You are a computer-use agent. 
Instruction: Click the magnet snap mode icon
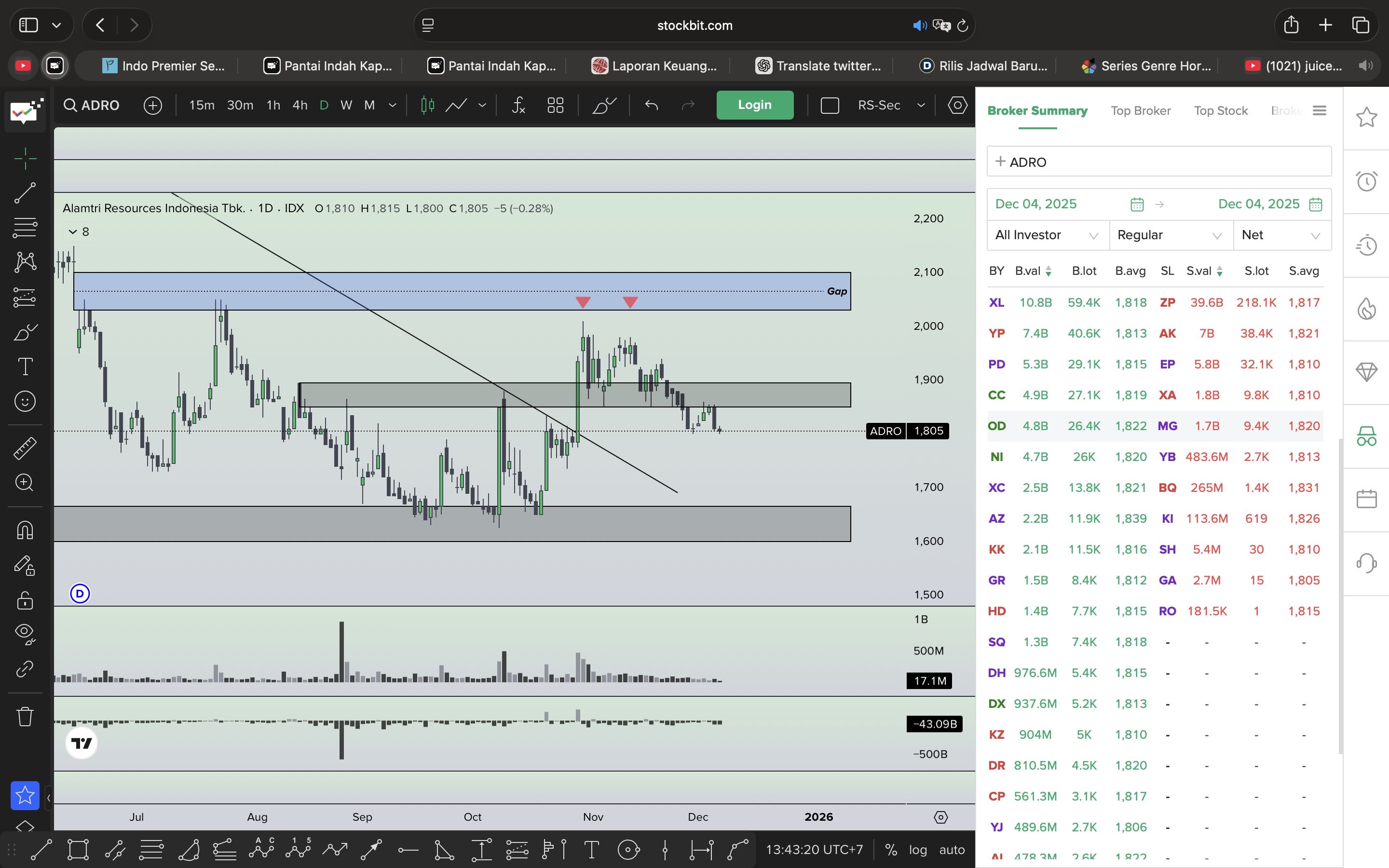click(x=25, y=530)
